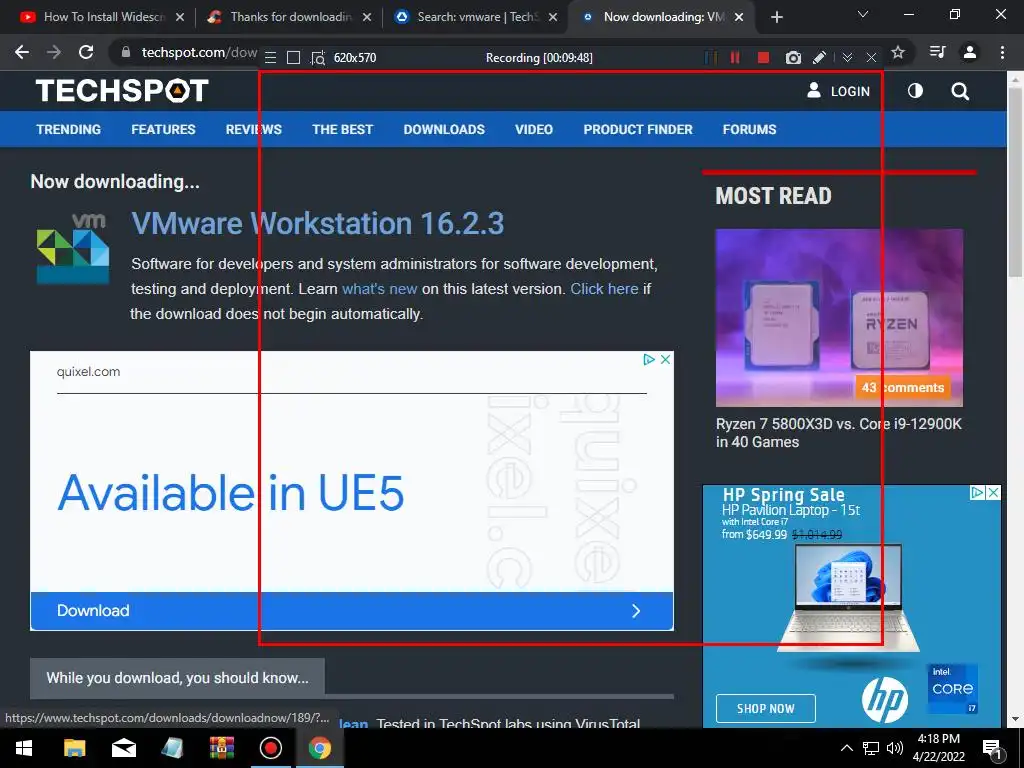Open the FEATURES menu
This screenshot has width=1024, height=768.
pyautogui.click(x=163, y=129)
